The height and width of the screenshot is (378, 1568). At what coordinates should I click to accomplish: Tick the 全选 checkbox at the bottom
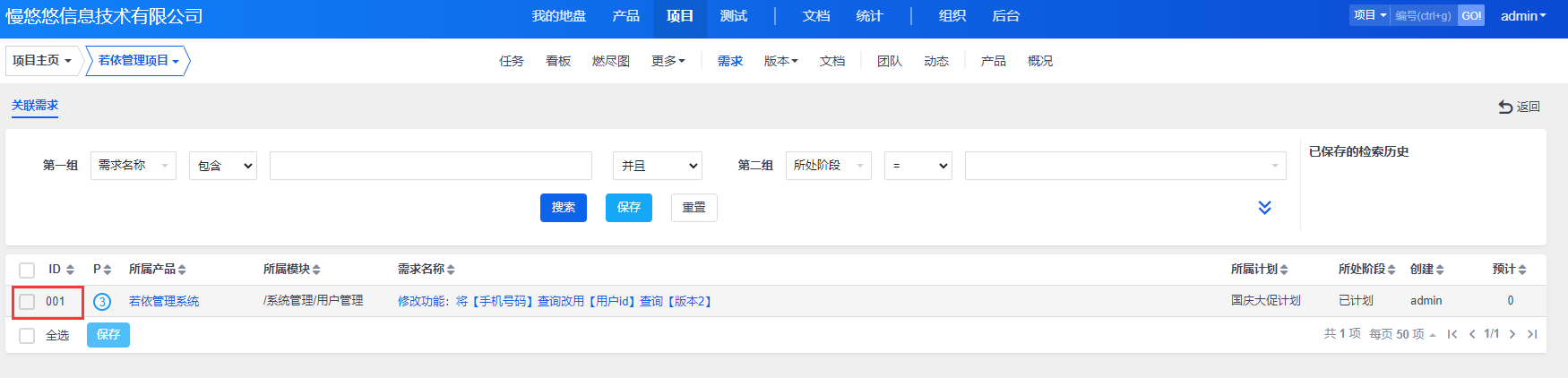tap(27, 335)
